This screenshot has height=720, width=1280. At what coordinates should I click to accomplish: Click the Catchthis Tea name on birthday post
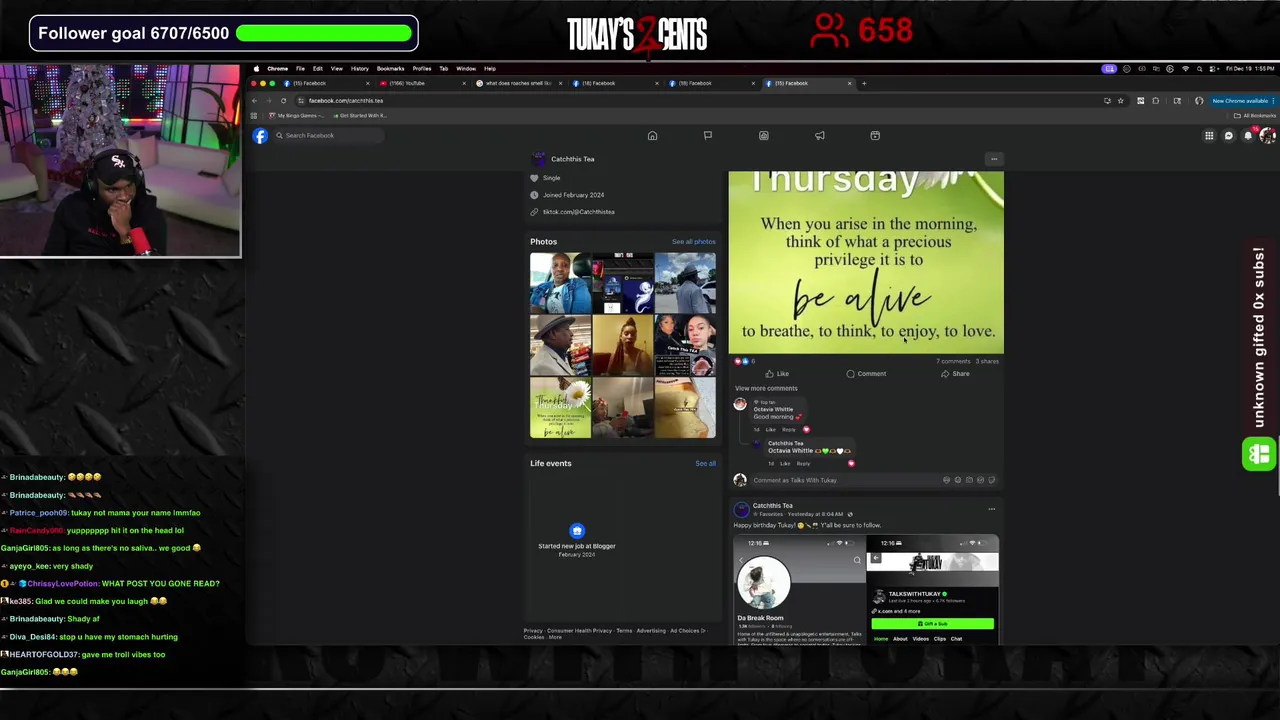(772, 506)
